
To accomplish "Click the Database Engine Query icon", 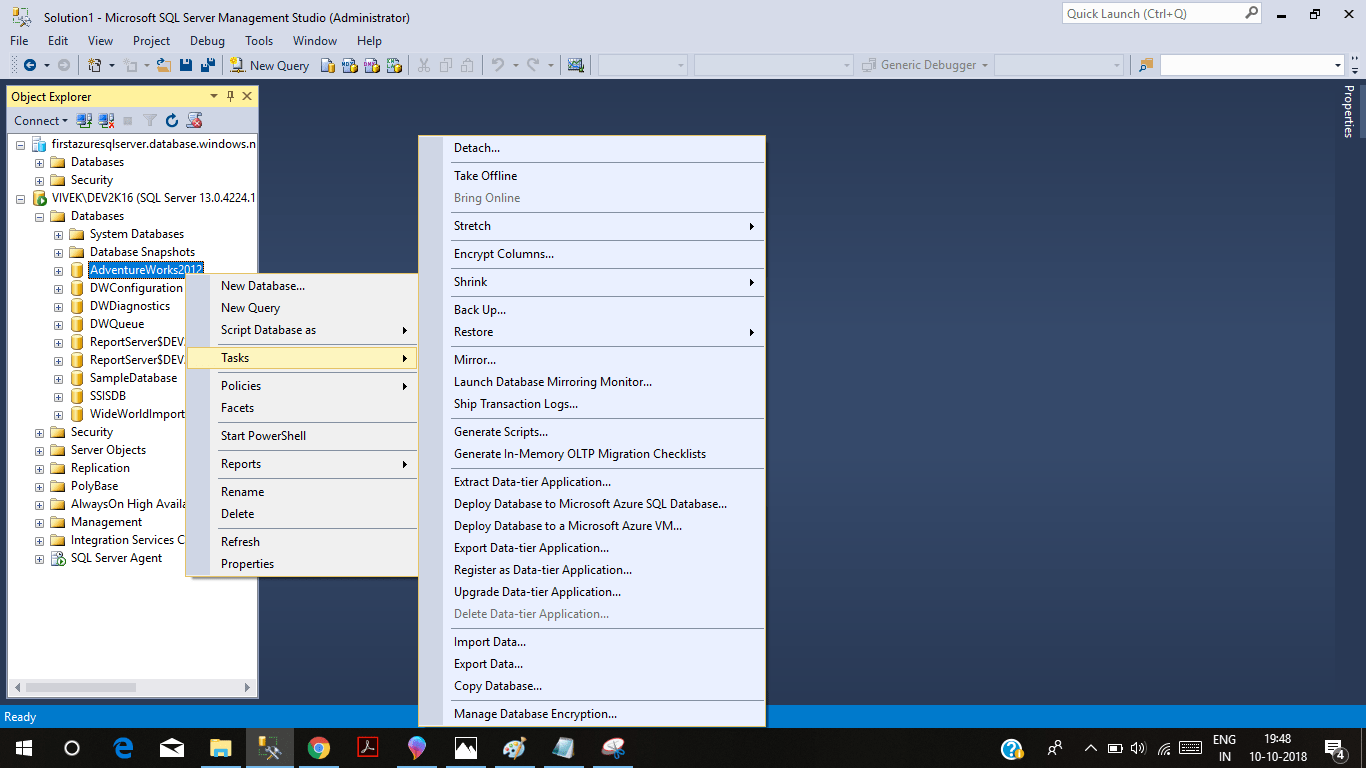I will point(328,65).
